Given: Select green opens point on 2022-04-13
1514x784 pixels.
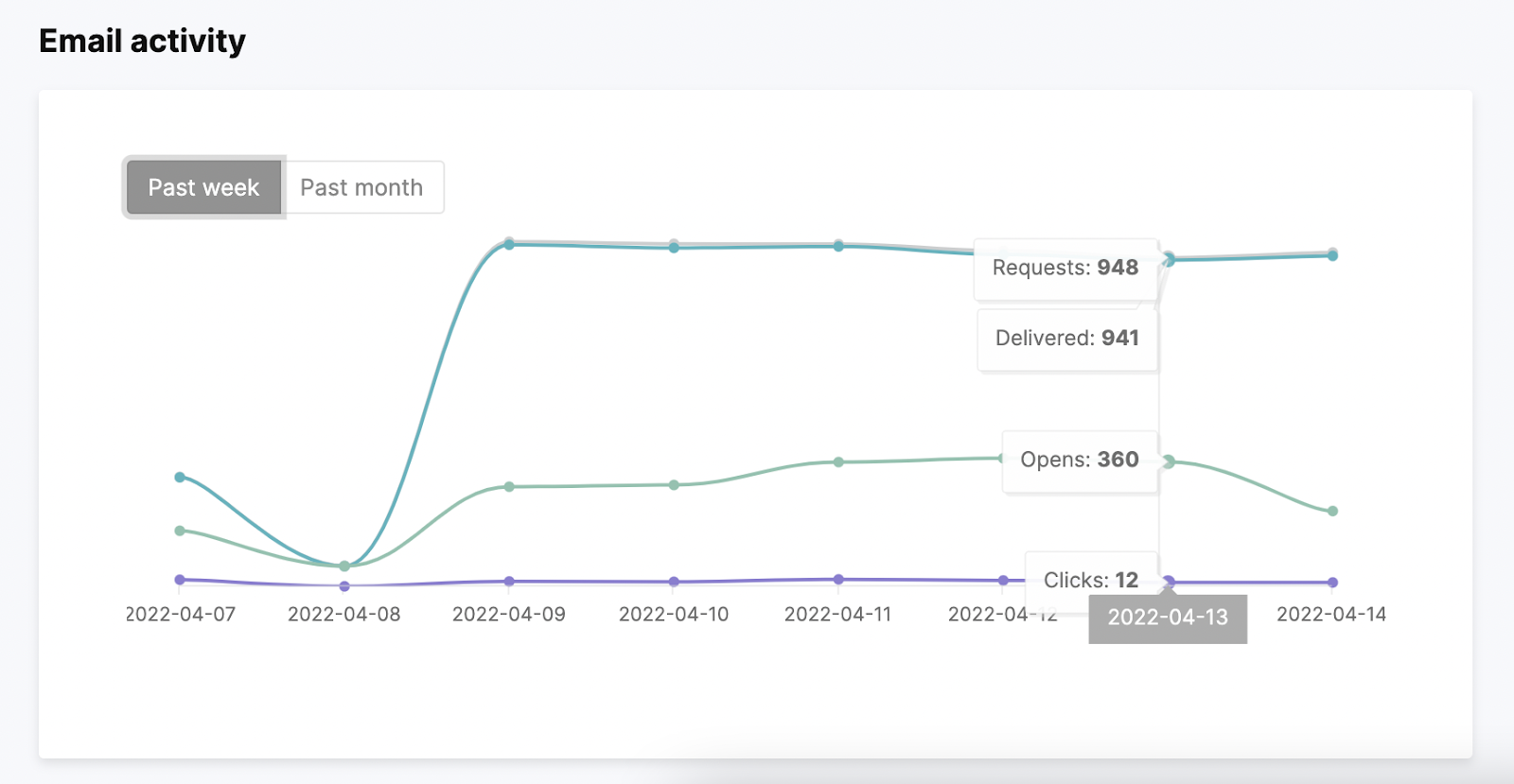Looking at the screenshot, I should 1169,462.
